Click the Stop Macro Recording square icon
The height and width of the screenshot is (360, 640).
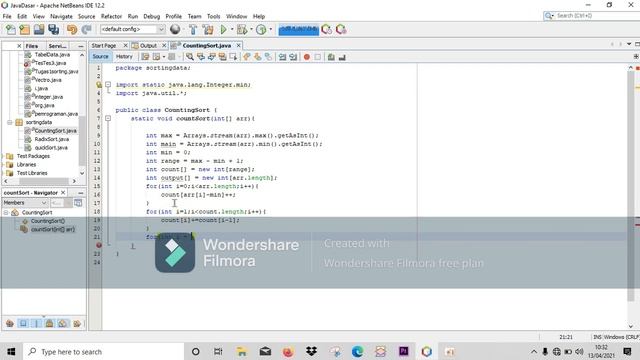tap(318, 57)
